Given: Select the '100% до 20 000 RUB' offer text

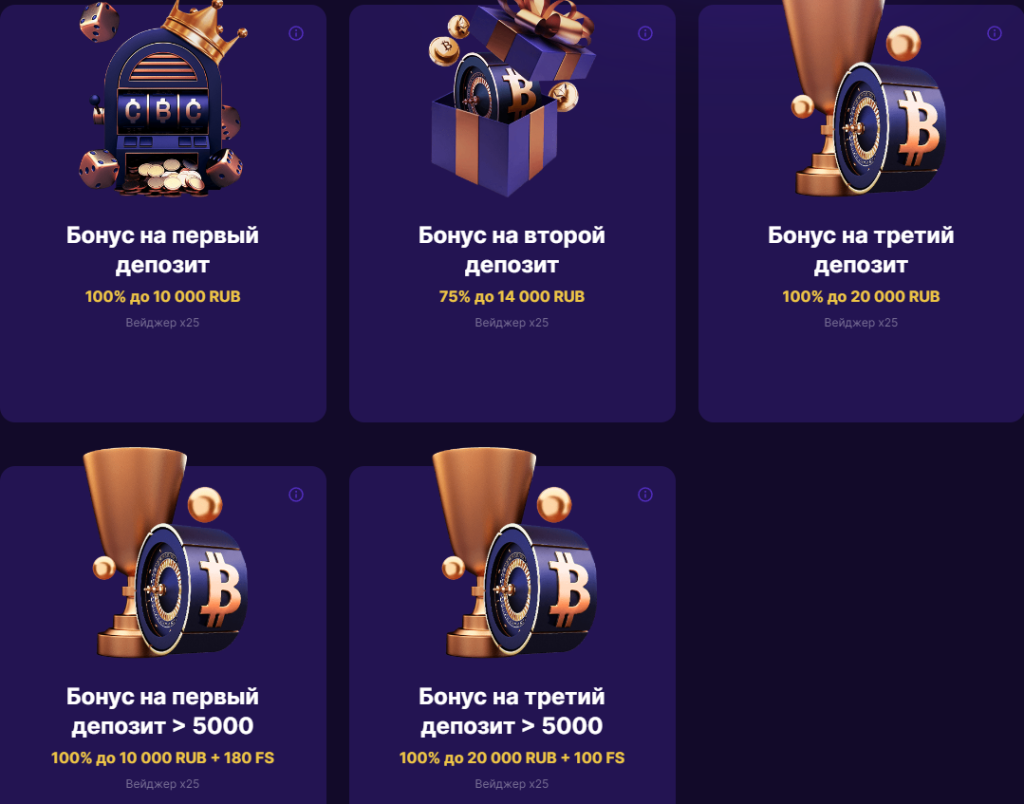Looking at the screenshot, I should pyautogui.click(x=861, y=297).
